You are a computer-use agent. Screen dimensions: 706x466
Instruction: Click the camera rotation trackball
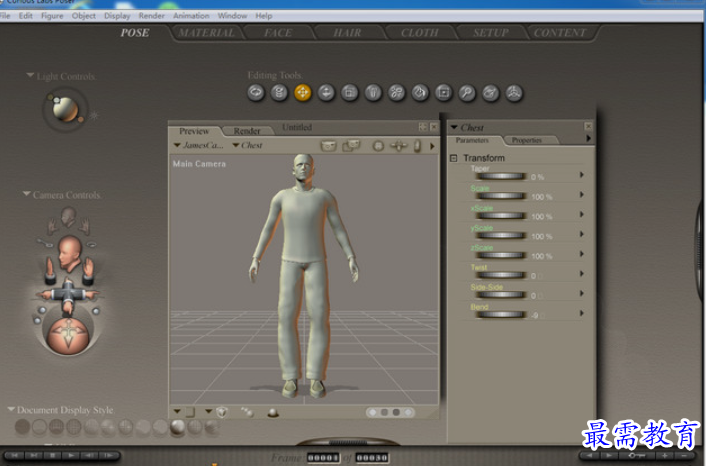[x=68, y=336]
